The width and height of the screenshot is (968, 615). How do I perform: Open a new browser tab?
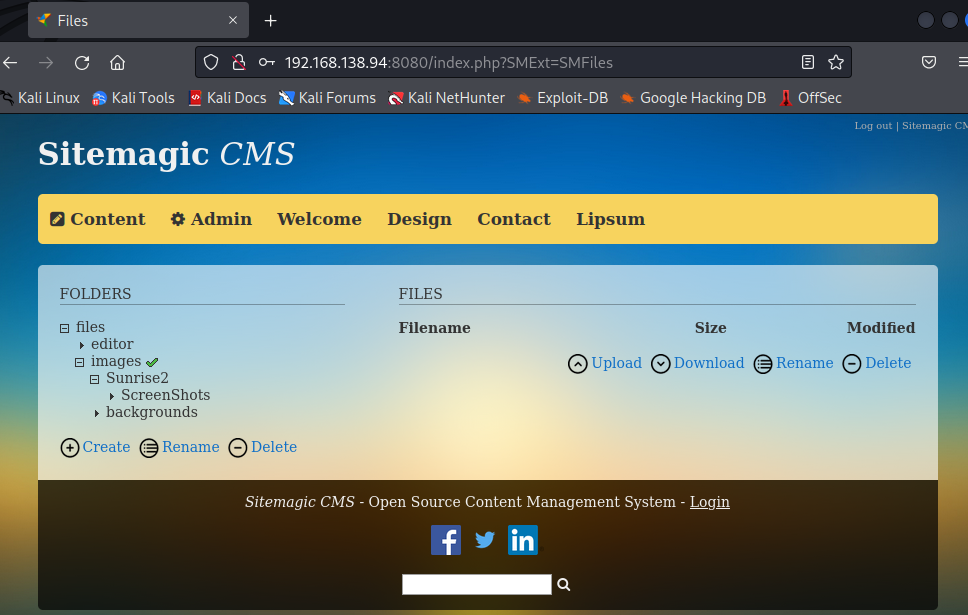(x=270, y=21)
